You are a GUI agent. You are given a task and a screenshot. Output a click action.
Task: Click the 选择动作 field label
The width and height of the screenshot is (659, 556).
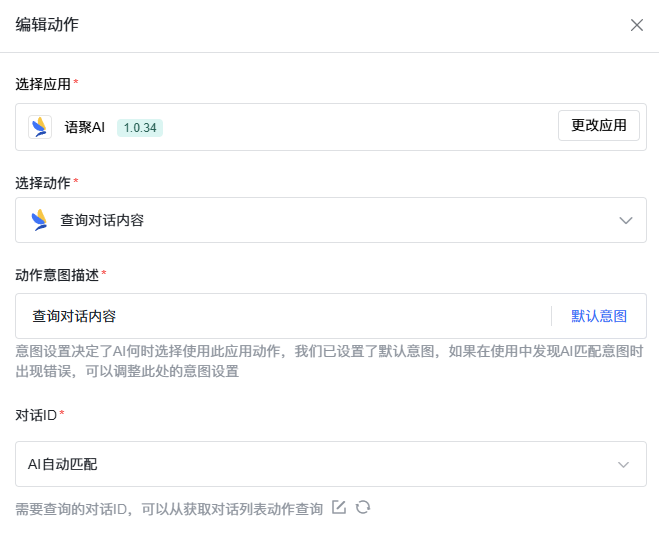tap(43, 183)
